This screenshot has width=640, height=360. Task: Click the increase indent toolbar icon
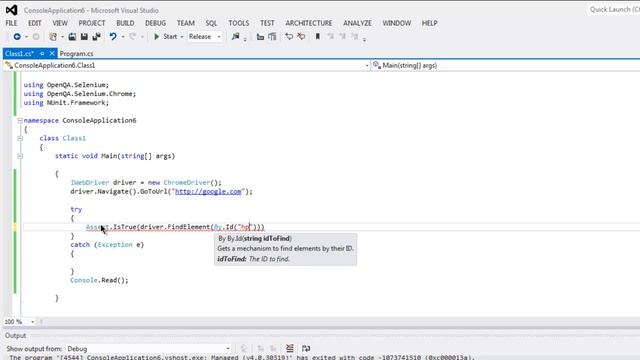272,37
